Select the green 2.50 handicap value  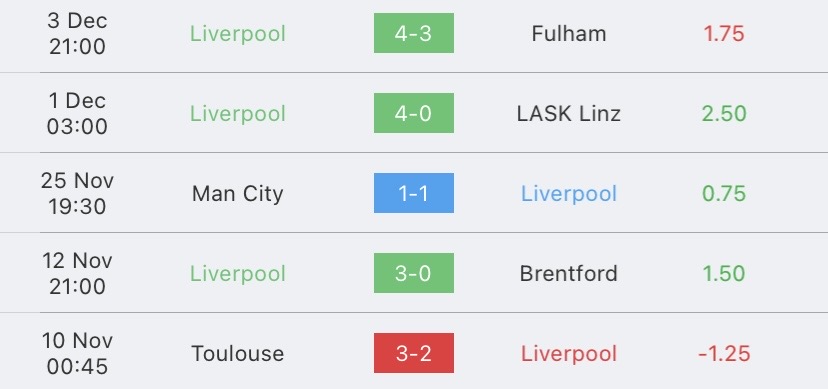click(724, 113)
